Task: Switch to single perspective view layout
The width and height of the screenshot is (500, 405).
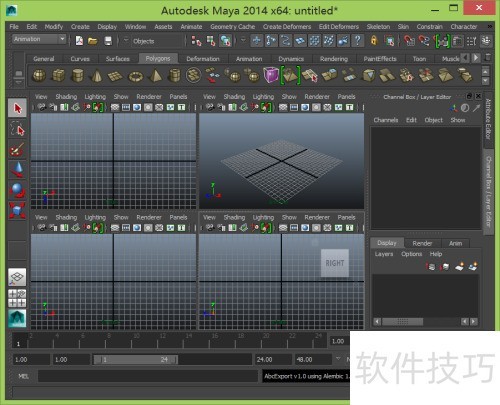Action: [17, 277]
